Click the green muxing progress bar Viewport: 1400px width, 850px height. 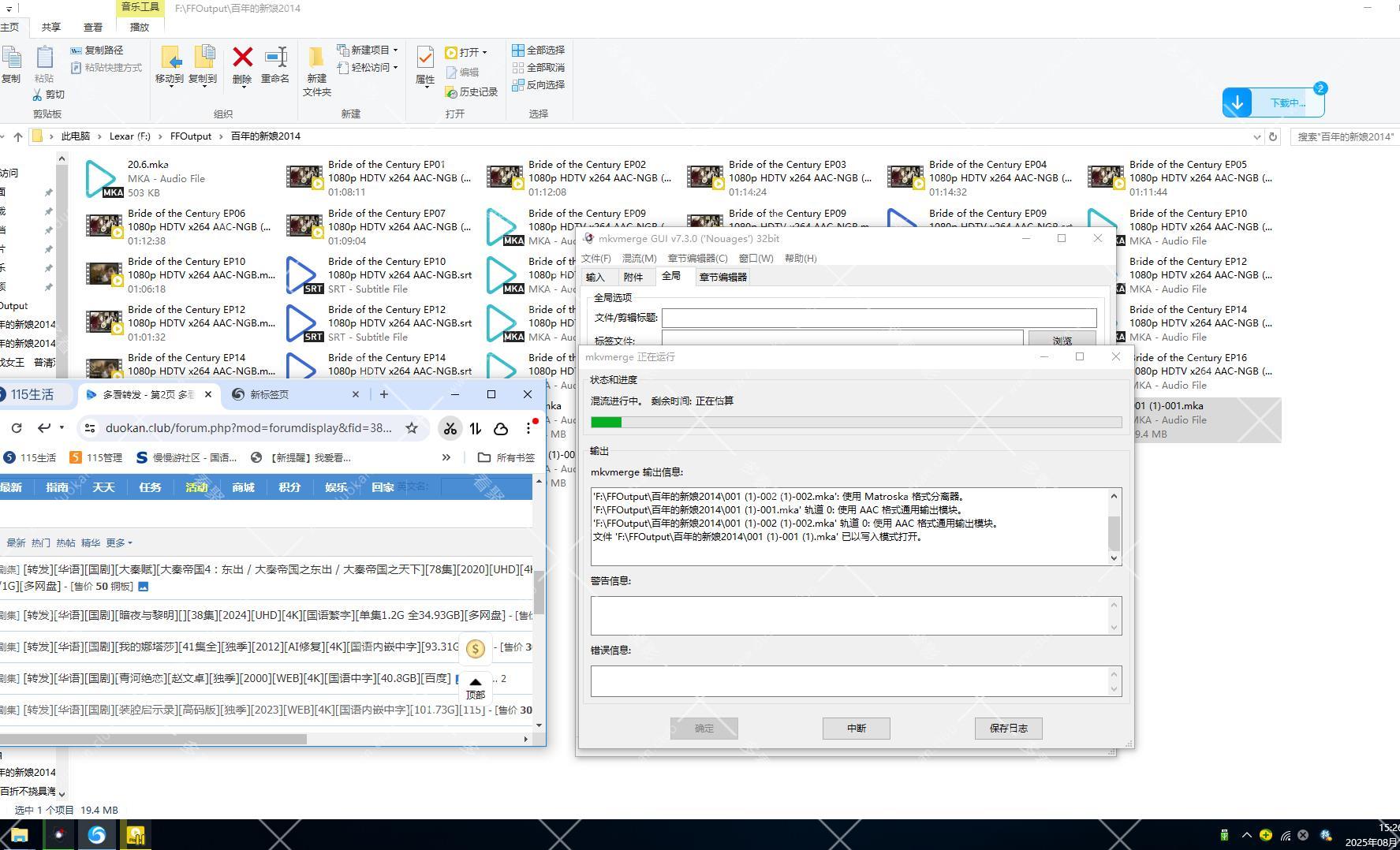click(856, 423)
